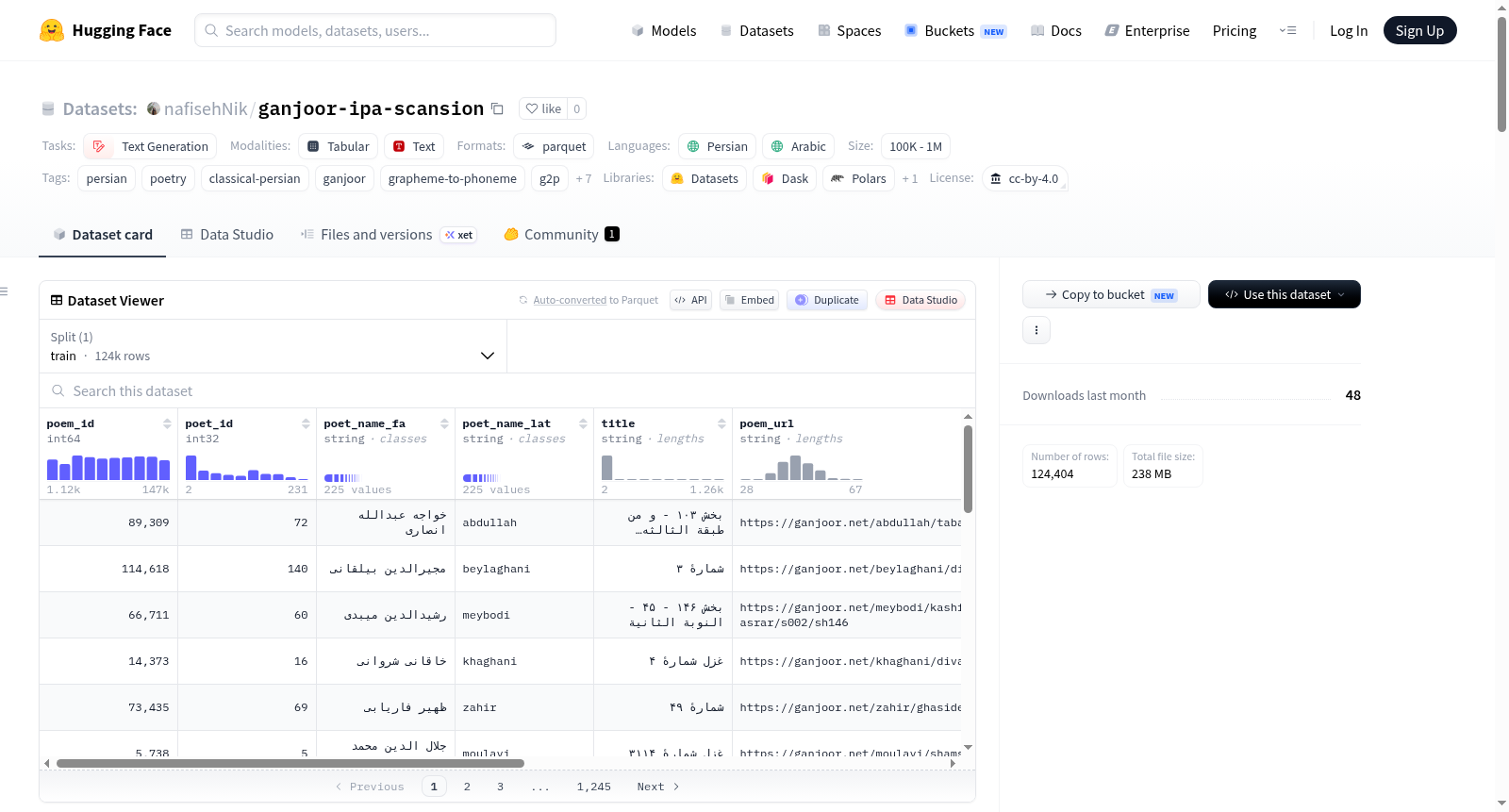Viewport: 1509px width, 812px height.
Task: Select the beylaghani poet name cell
Action: coord(524,569)
